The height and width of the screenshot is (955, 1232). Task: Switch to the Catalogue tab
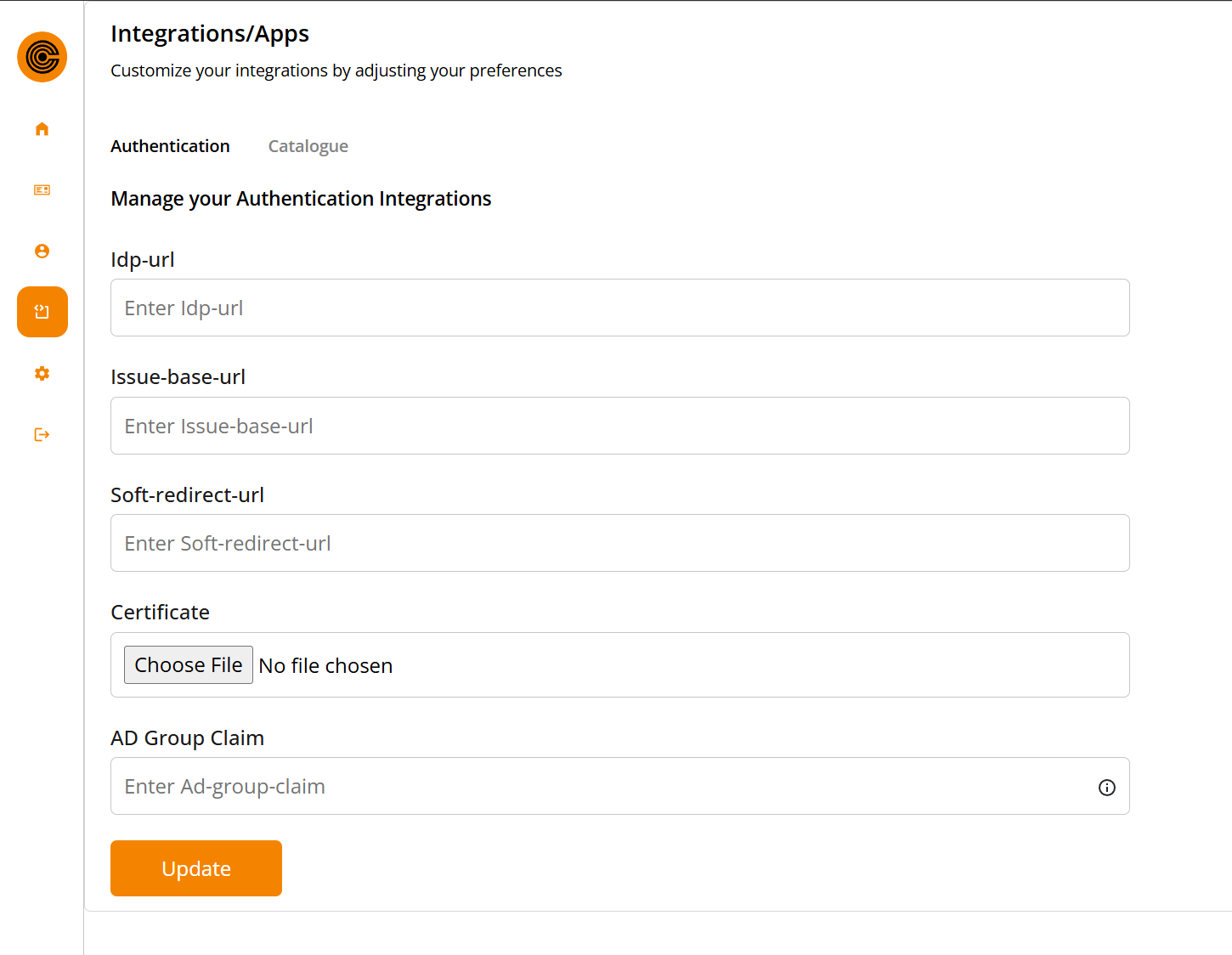(308, 146)
